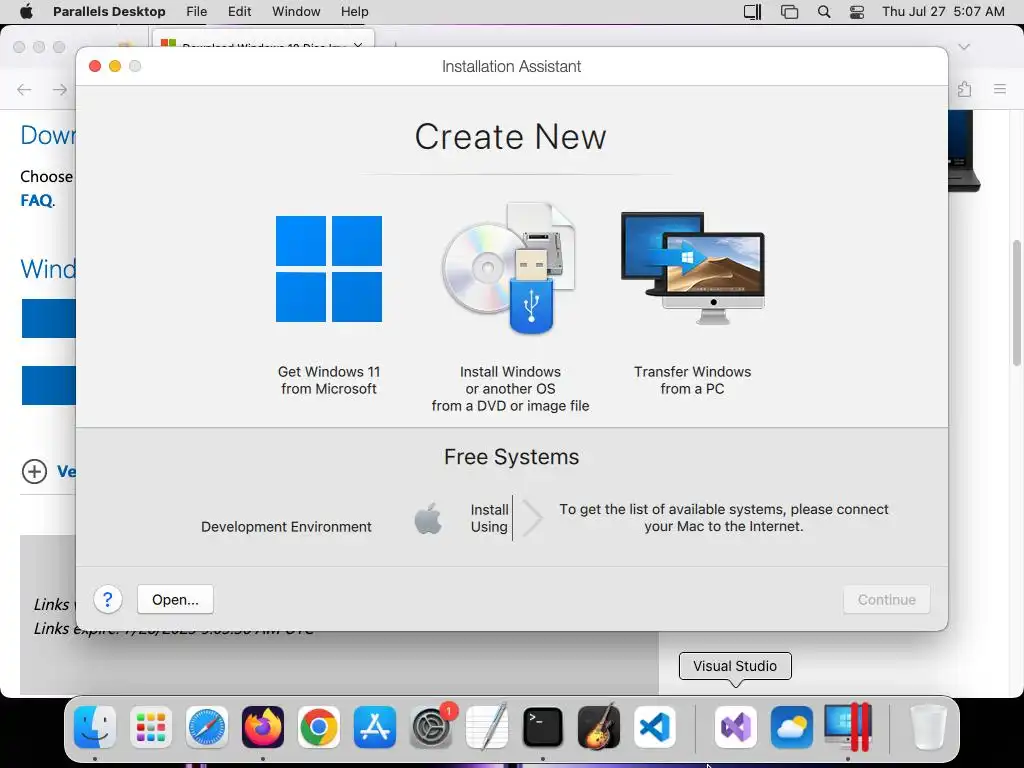
Task: Expand the plus circle section on webpage
Action: tap(35, 472)
